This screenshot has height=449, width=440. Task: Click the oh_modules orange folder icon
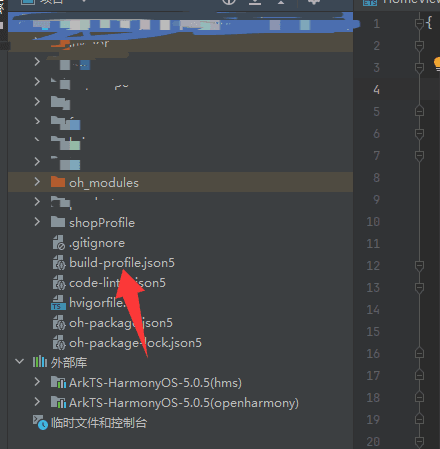[x=58, y=182]
